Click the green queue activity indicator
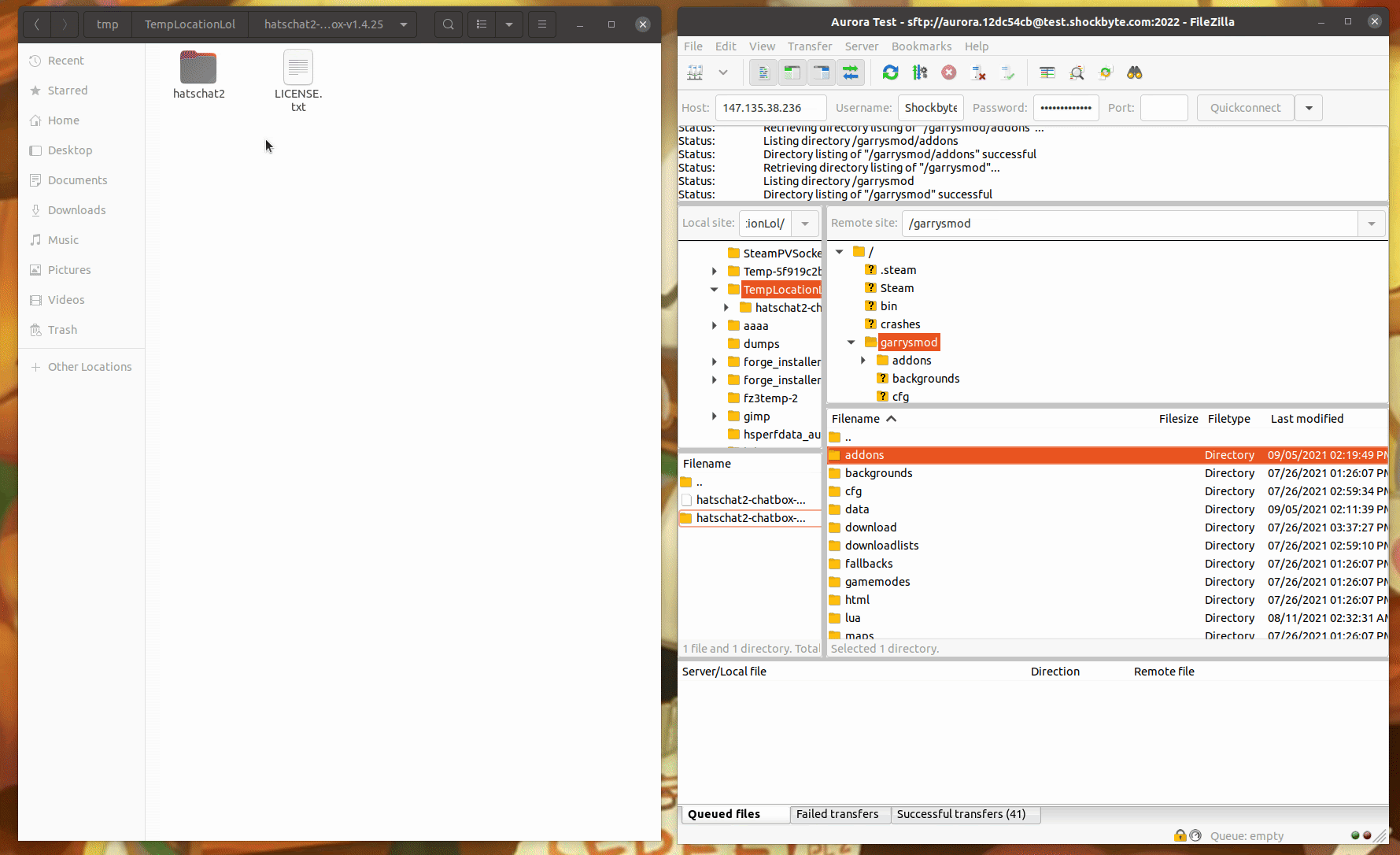The image size is (1400, 855). (x=1354, y=835)
